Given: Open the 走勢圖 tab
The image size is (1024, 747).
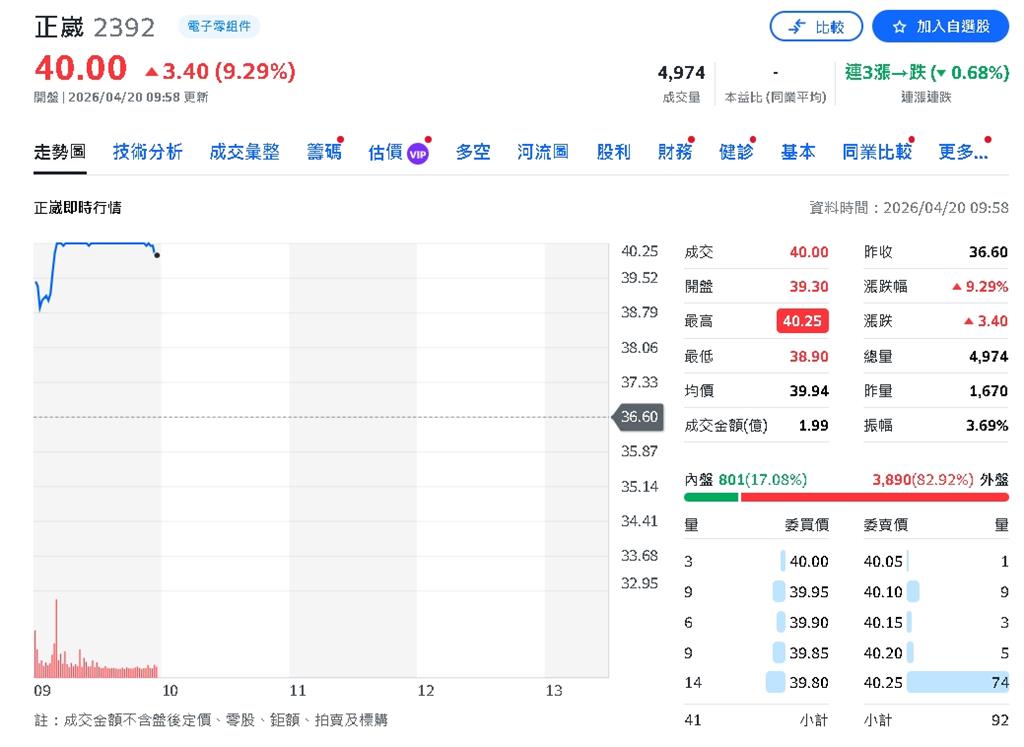Looking at the screenshot, I should click(x=59, y=152).
